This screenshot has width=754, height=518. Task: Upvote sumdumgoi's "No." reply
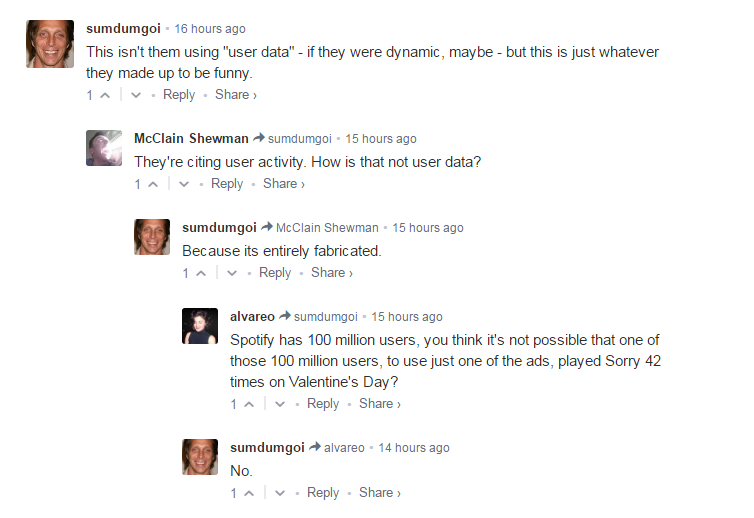tap(248, 493)
